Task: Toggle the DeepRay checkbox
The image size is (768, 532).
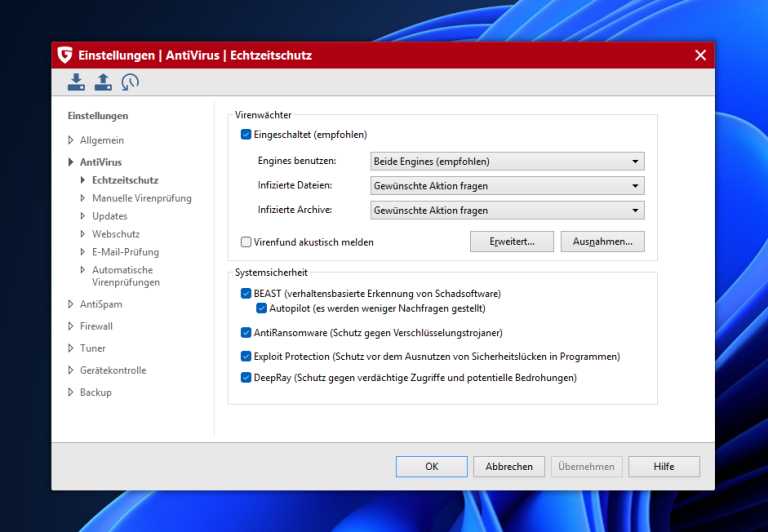Action: 246,378
